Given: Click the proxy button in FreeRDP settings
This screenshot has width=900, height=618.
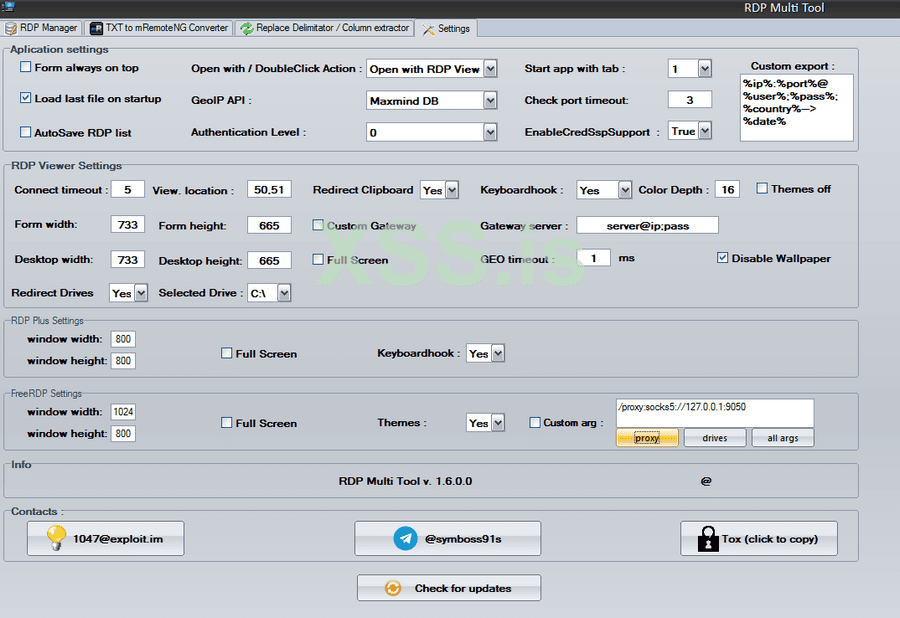Looking at the screenshot, I should coord(647,438).
